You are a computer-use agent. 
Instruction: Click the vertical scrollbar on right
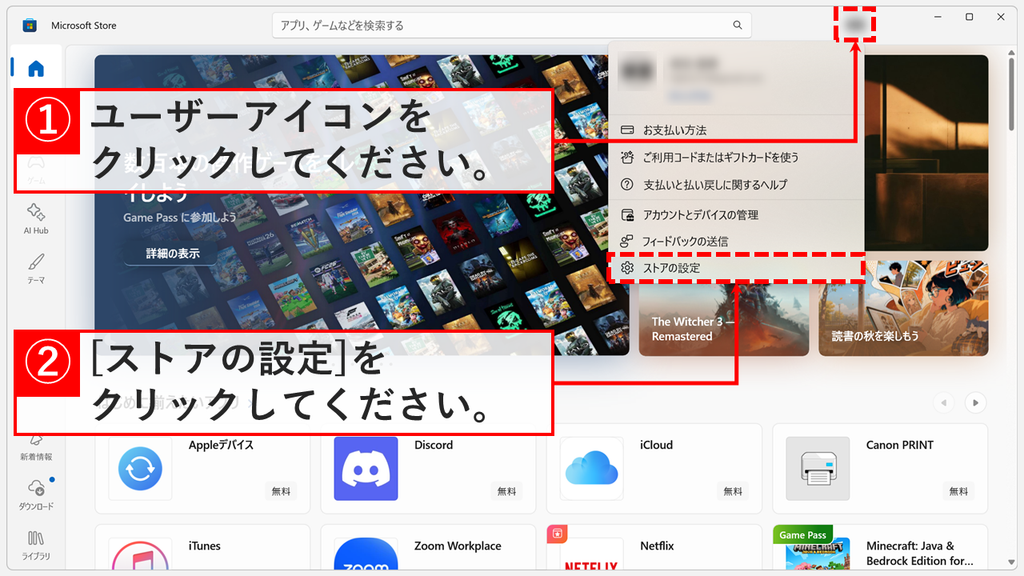[1012, 95]
